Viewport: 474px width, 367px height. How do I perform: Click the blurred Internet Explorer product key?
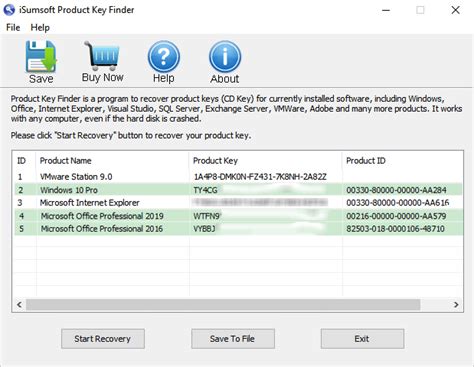pos(260,202)
